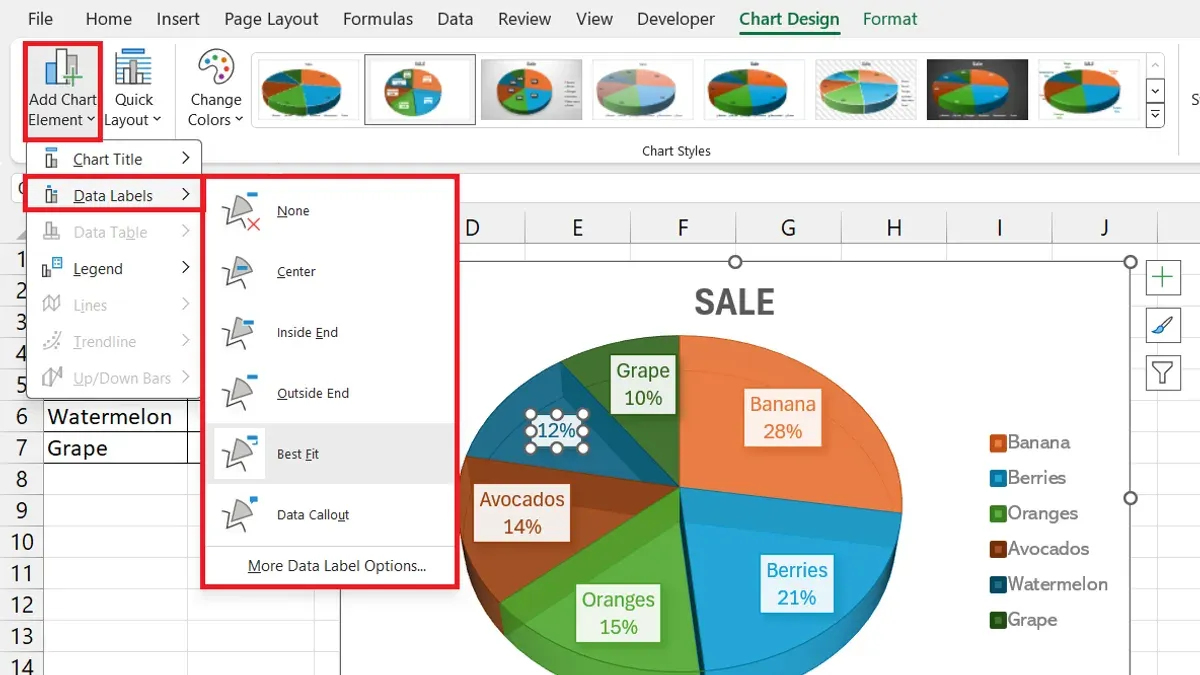
Task: Switch to the Review tab
Action: pyautogui.click(x=524, y=19)
